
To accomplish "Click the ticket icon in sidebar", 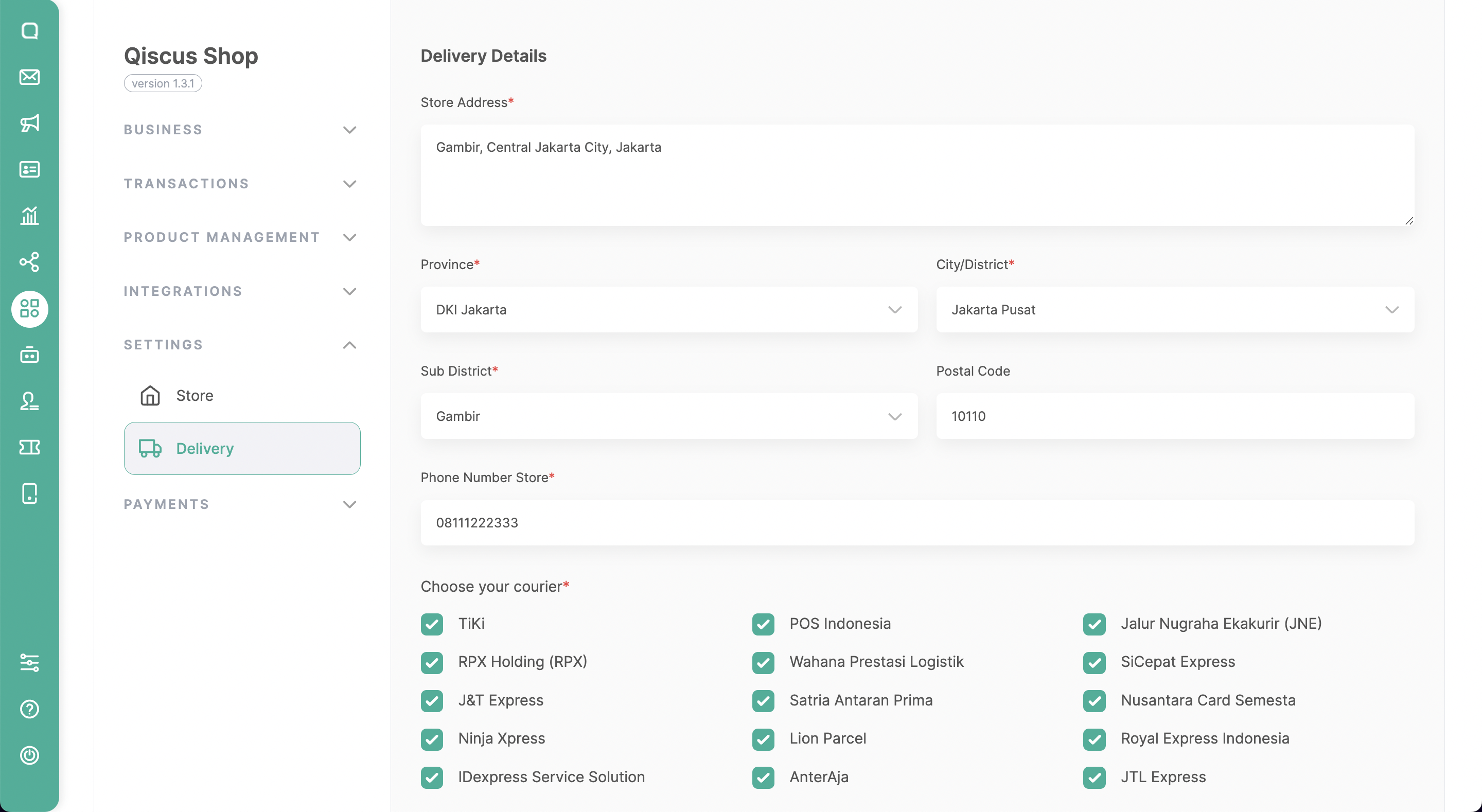I will (29, 447).
